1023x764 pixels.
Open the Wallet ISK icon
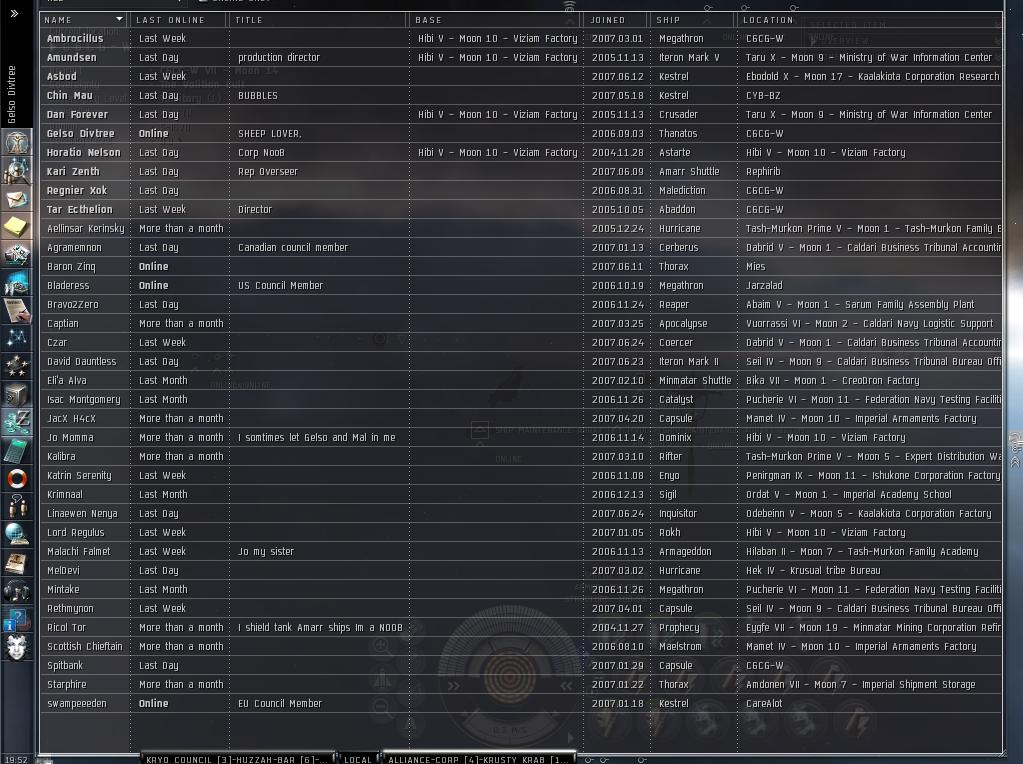point(16,423)
